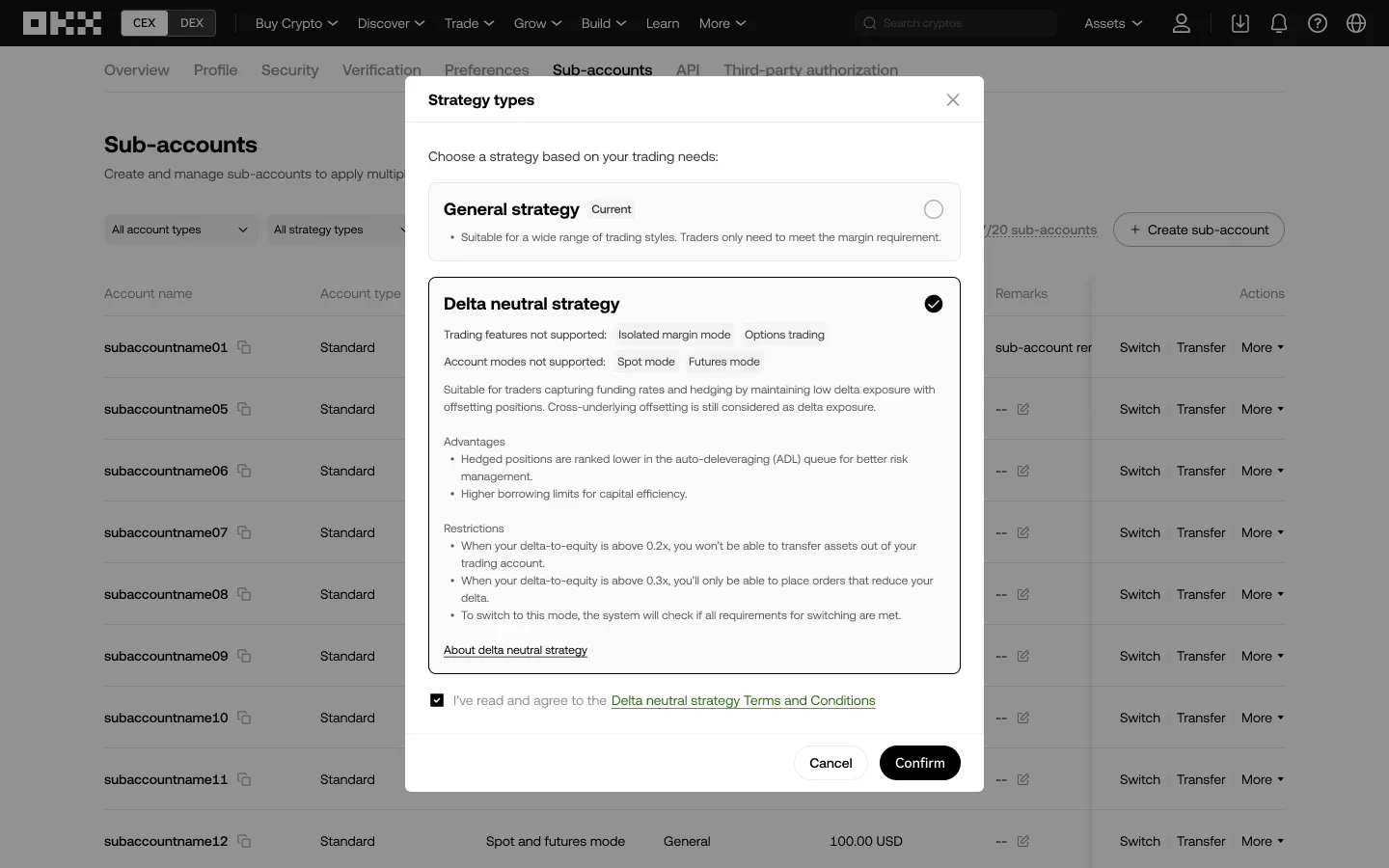Open Delta neutral strategy Terms and Conditions

pos(743,700)
